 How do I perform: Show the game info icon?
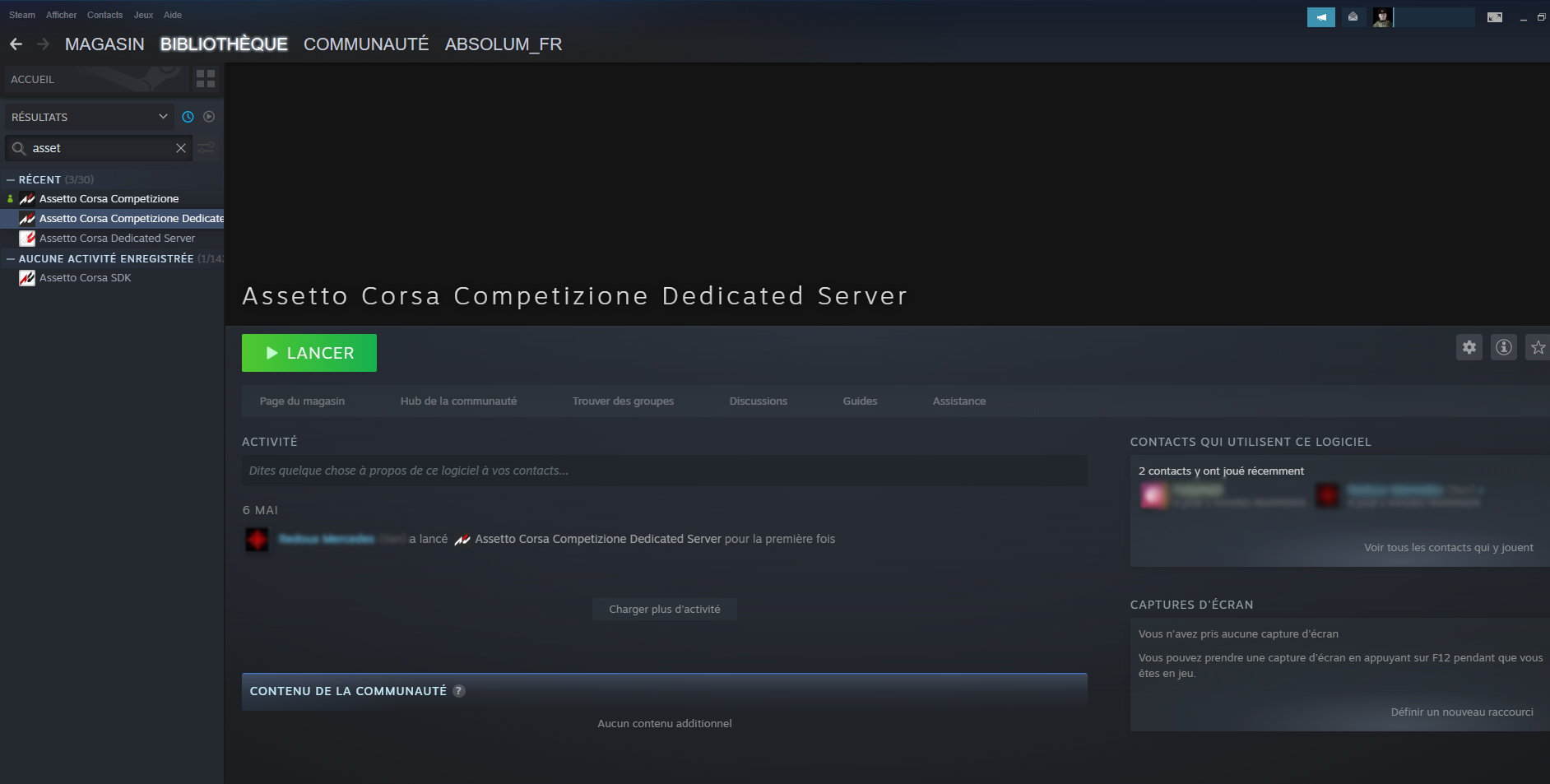click(x=1504, y=347)
